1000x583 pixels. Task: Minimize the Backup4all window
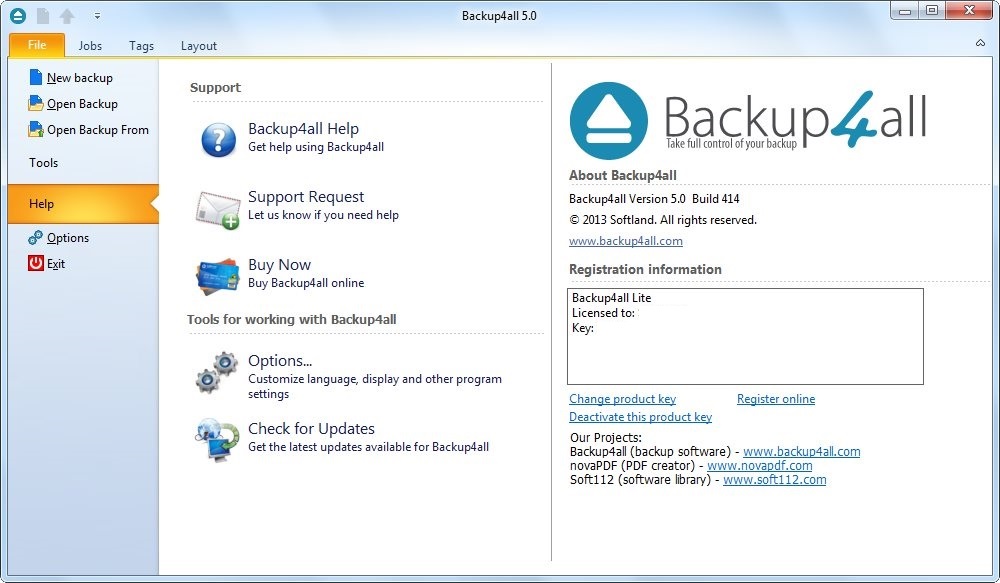coord(904,11)
